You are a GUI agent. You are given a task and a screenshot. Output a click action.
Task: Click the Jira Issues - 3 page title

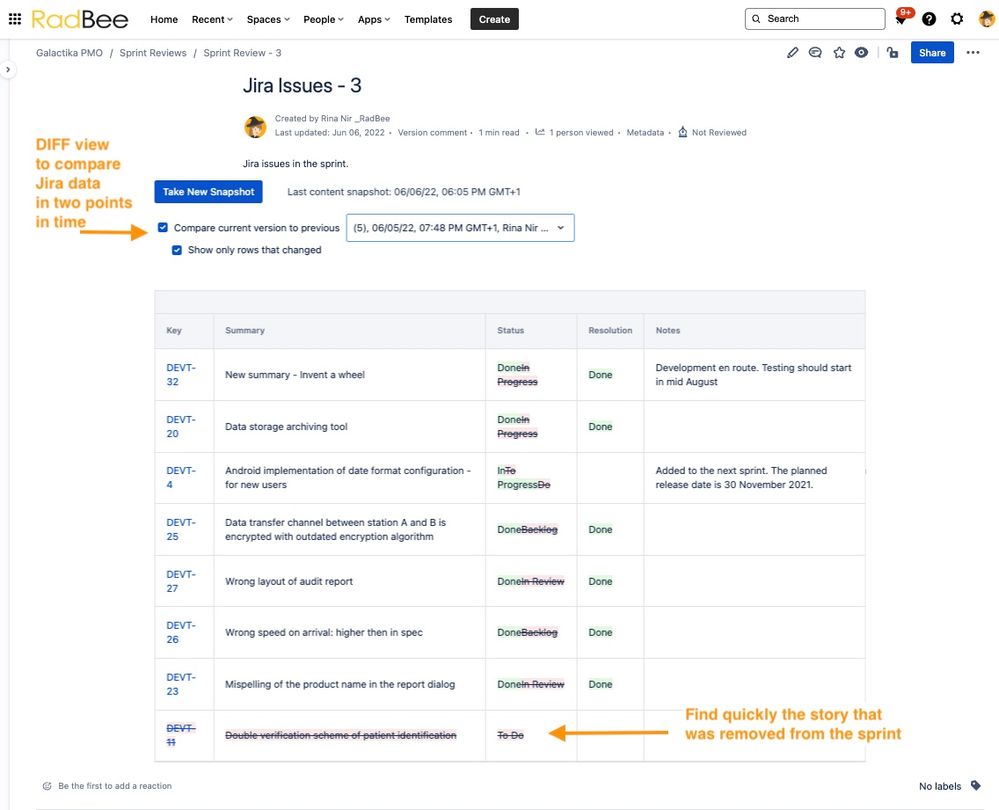(302, 85)
